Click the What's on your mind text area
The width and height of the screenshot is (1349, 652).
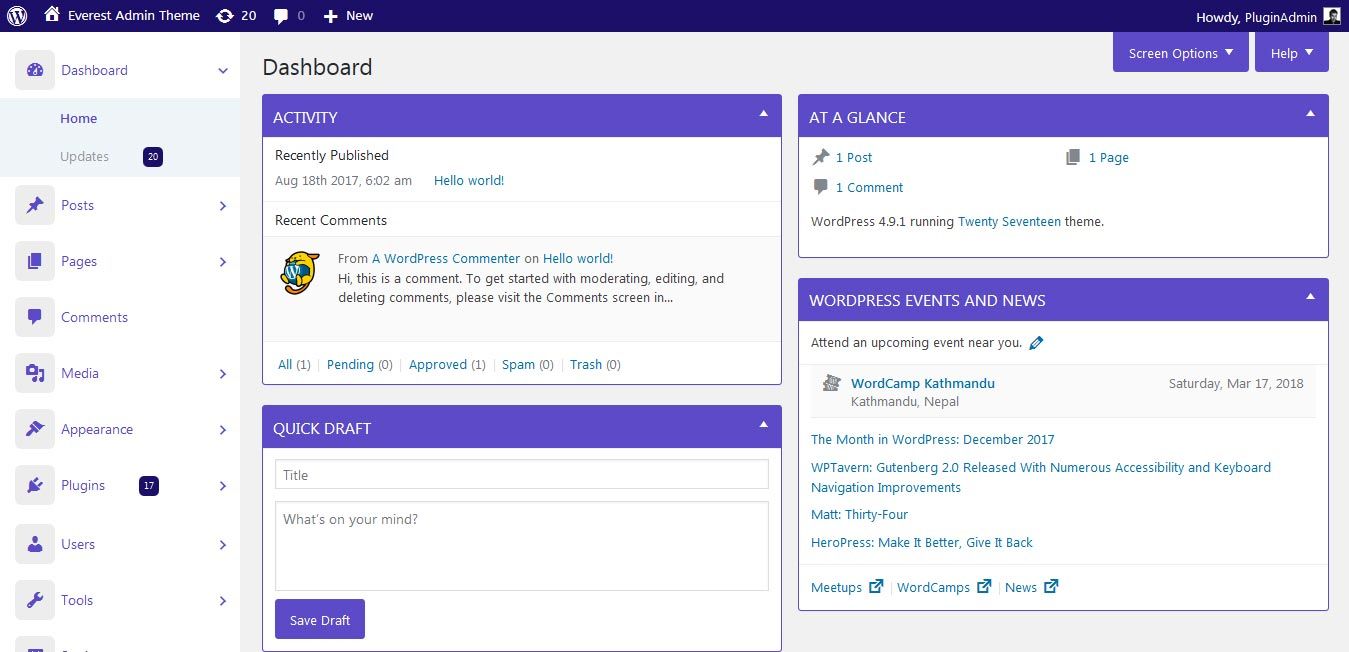coord(522,546)
